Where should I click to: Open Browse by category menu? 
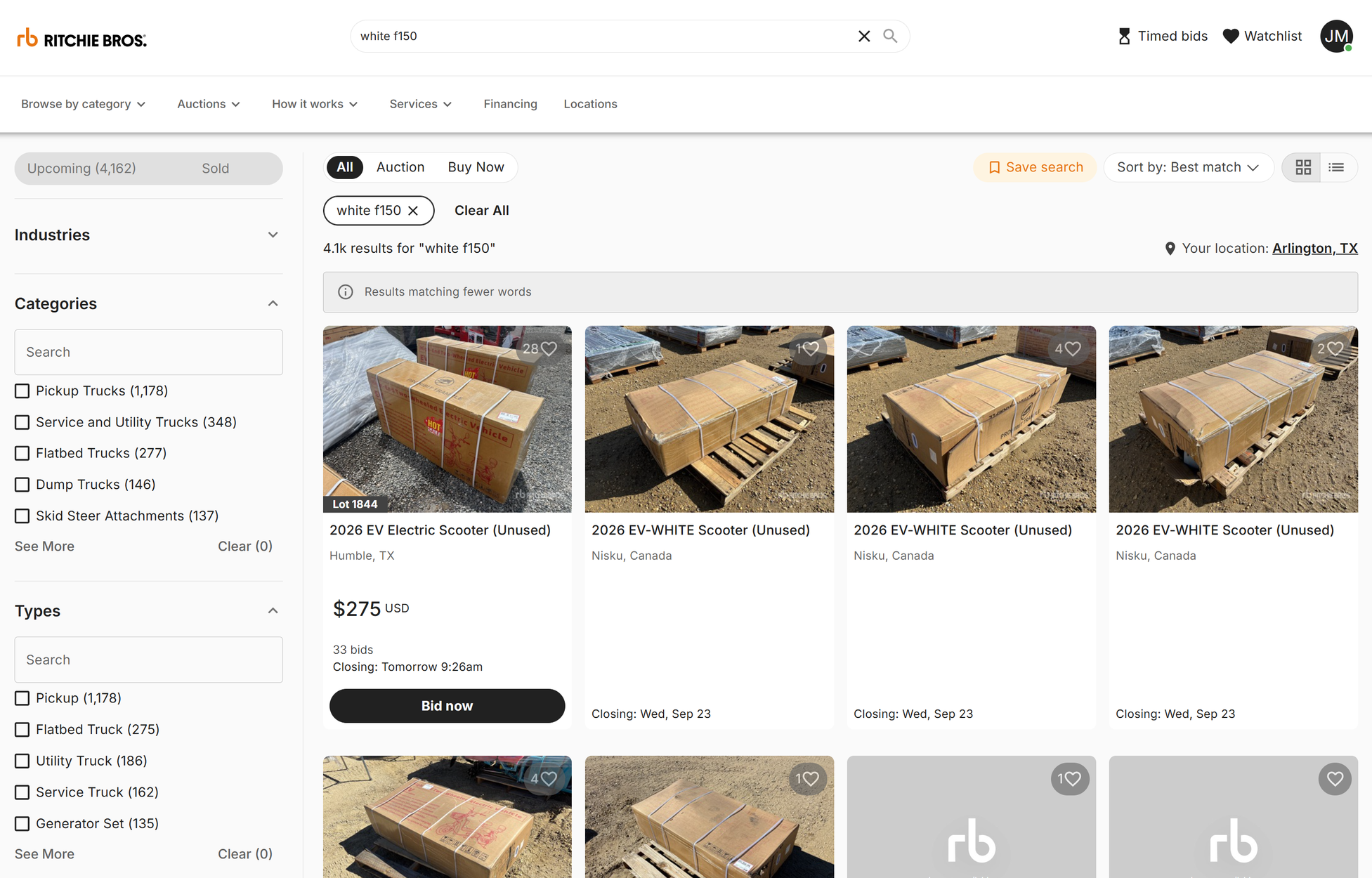[x=83, y=104]
